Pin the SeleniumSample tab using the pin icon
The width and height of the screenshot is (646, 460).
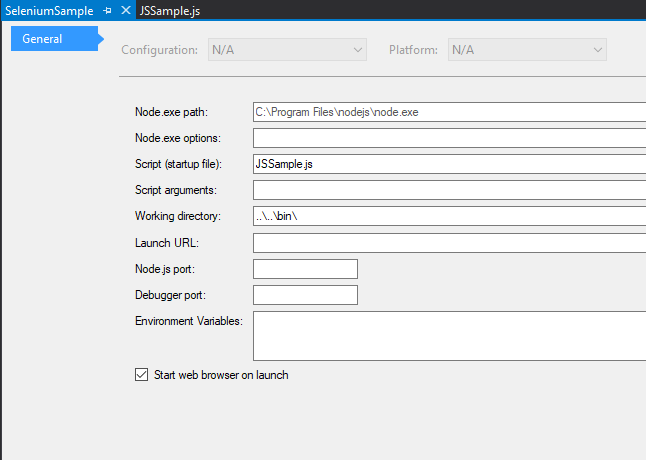pos(108,10)
